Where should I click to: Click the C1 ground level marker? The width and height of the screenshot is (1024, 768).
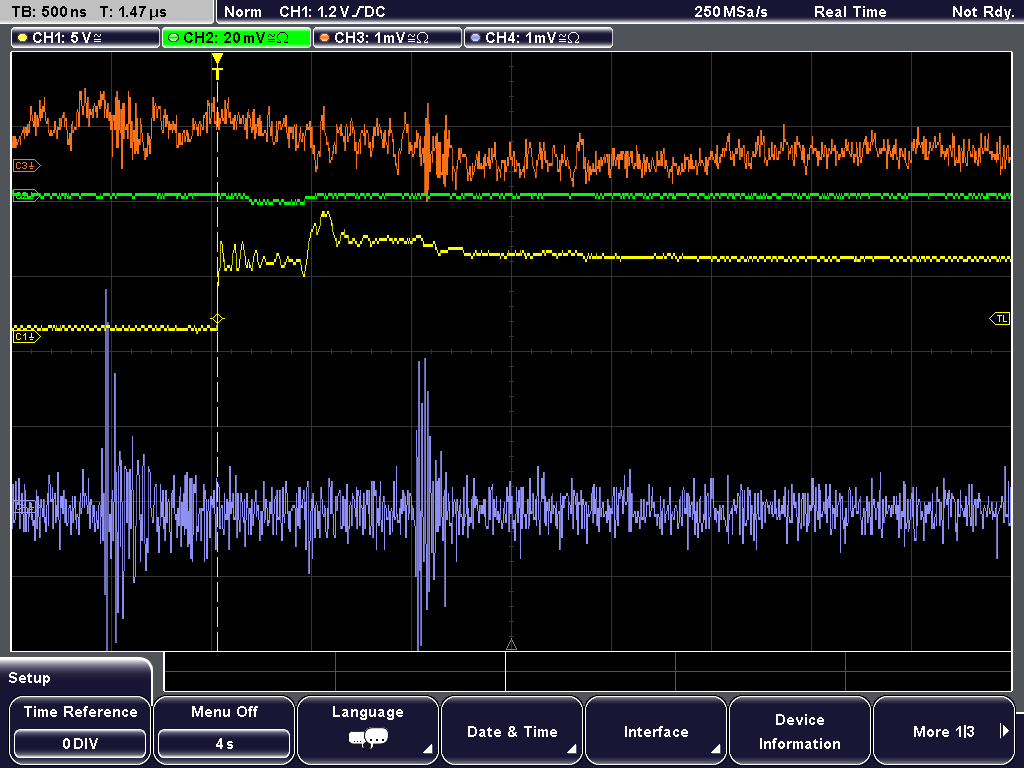tap(27, 337)
